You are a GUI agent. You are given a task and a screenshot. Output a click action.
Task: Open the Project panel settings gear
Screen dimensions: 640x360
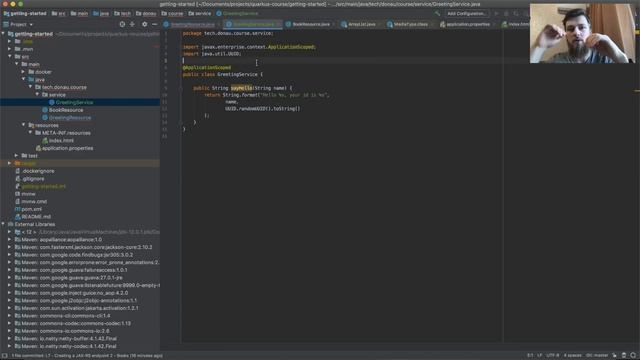(x=144, y=24)
